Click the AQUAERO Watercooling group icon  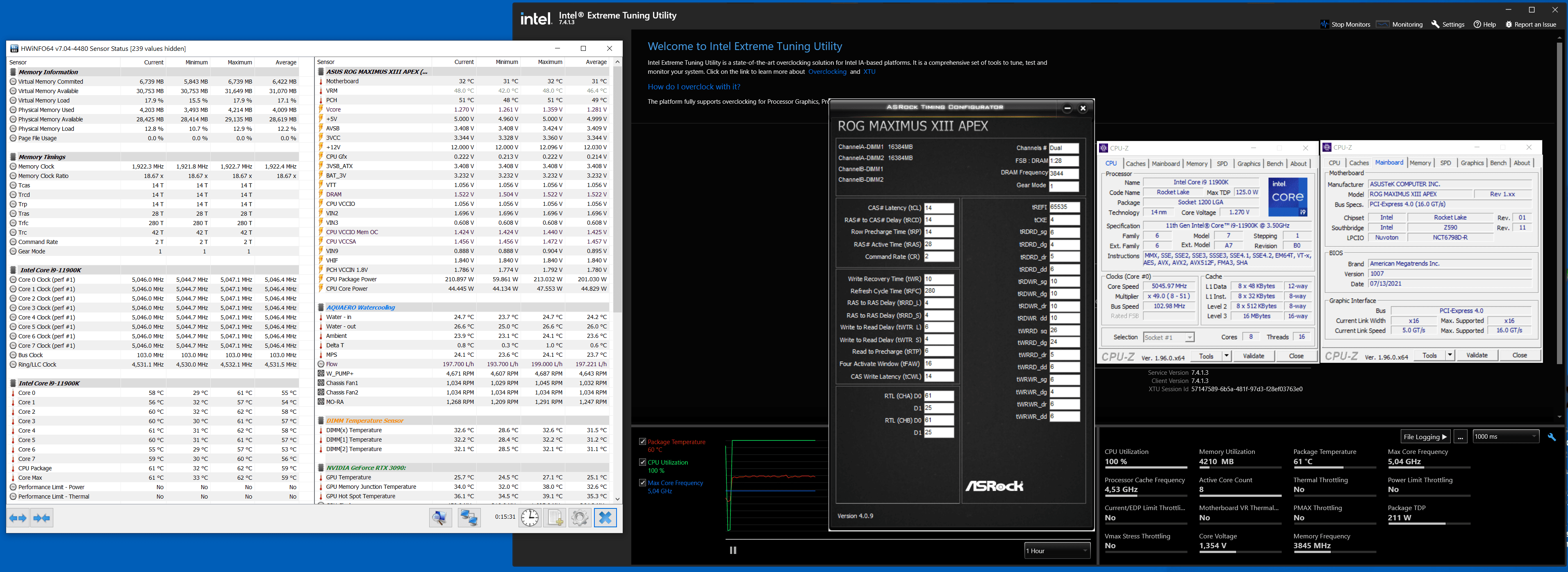(321, 308)
